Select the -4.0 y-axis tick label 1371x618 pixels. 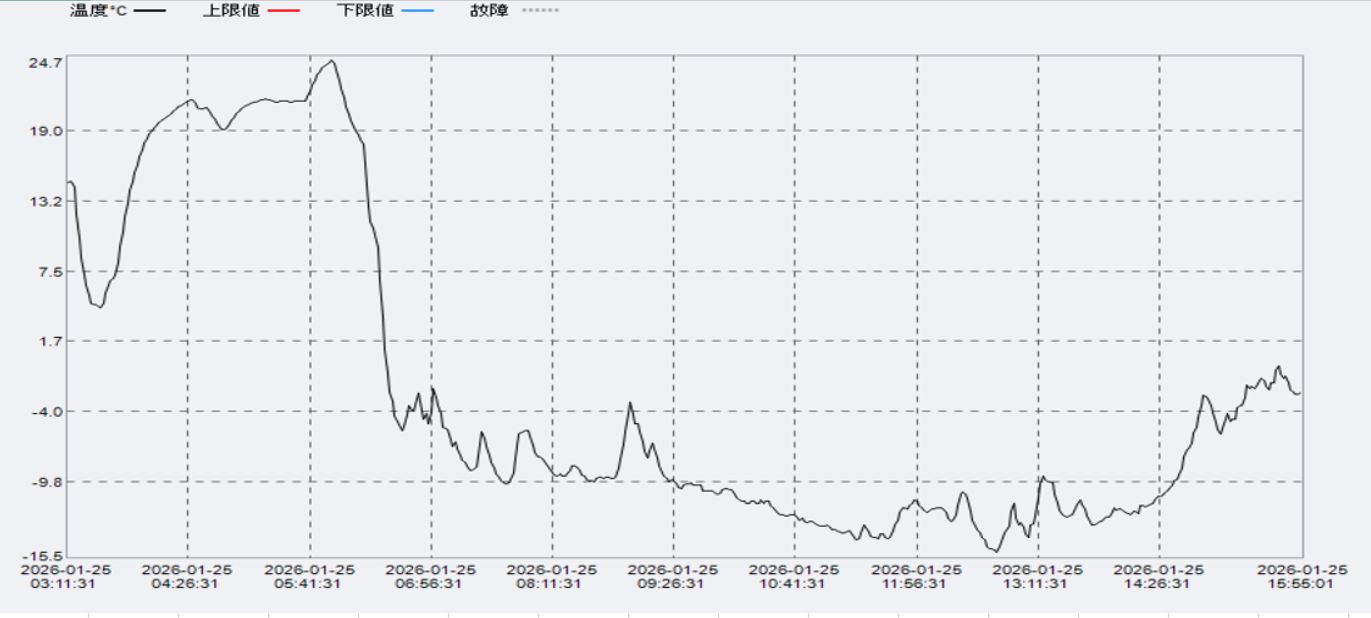pyautogui.click(x=46, y=411)
